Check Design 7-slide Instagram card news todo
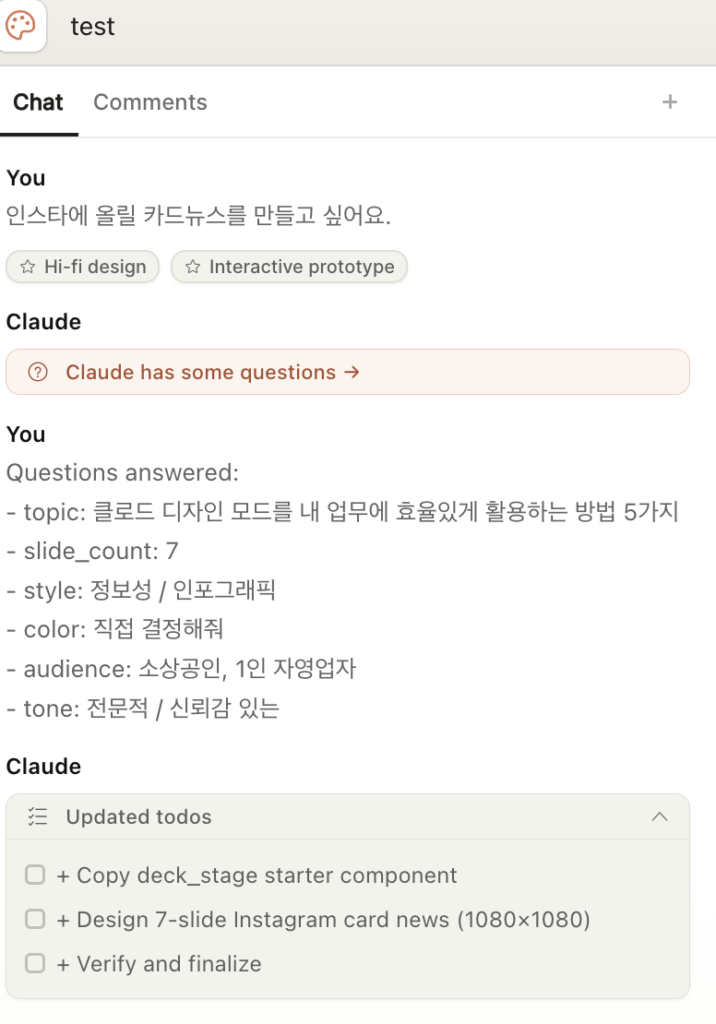 pos(35,919)
